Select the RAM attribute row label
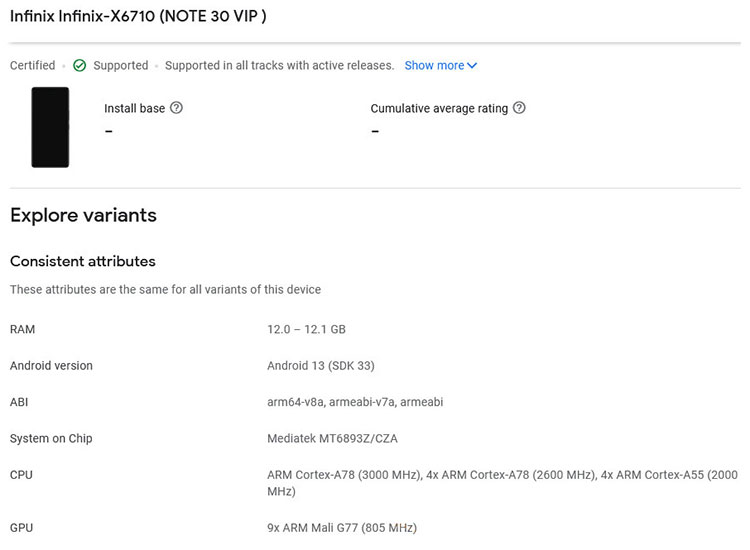This screenshot has width=750, height=550. (x=22, y=329)
